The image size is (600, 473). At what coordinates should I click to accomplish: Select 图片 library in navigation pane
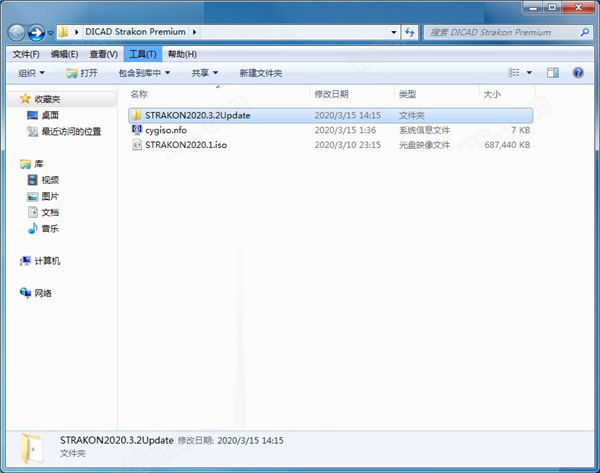(x=43, y=196)
